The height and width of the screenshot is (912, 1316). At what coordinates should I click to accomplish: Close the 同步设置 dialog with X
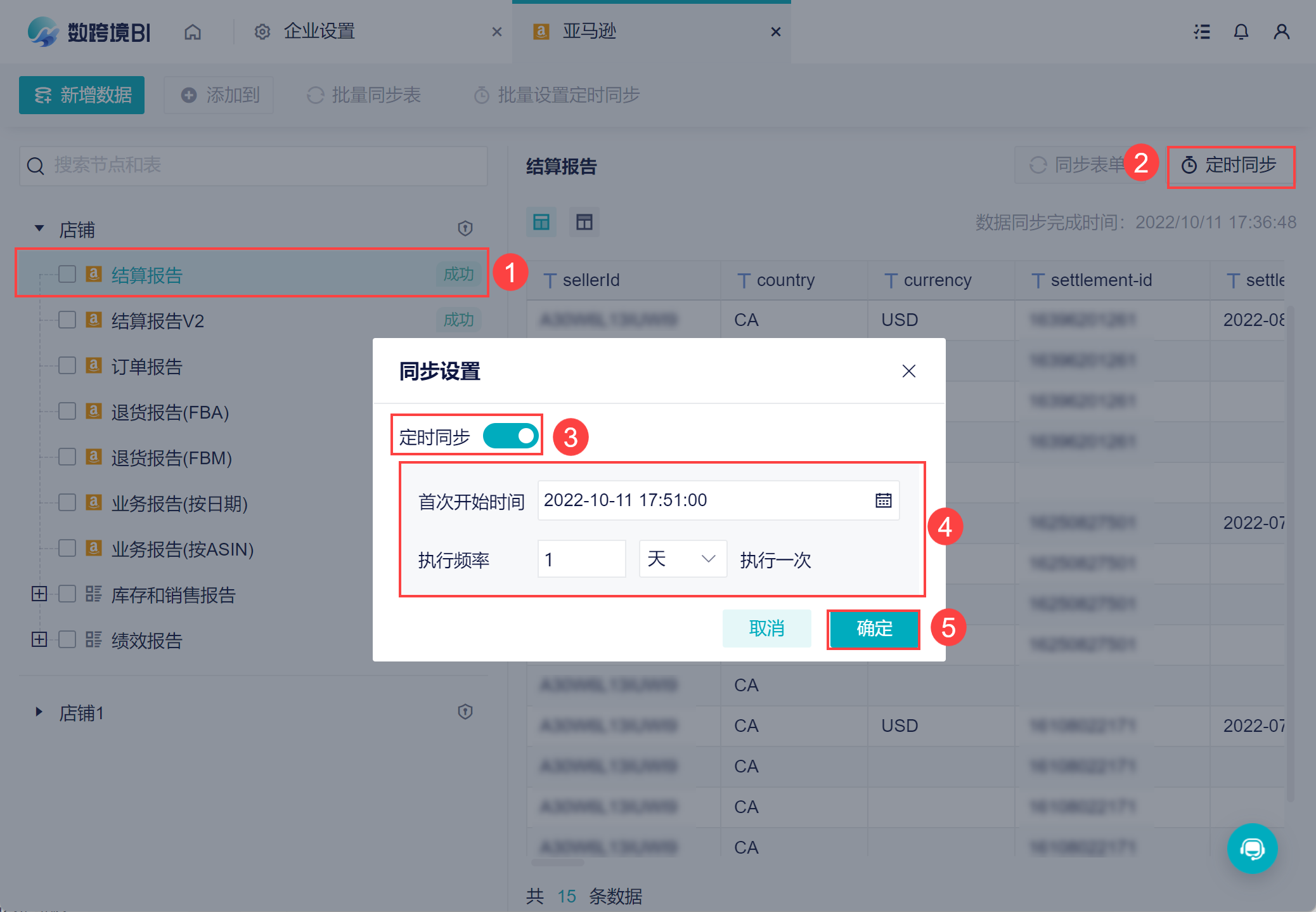tap(908, 371)
